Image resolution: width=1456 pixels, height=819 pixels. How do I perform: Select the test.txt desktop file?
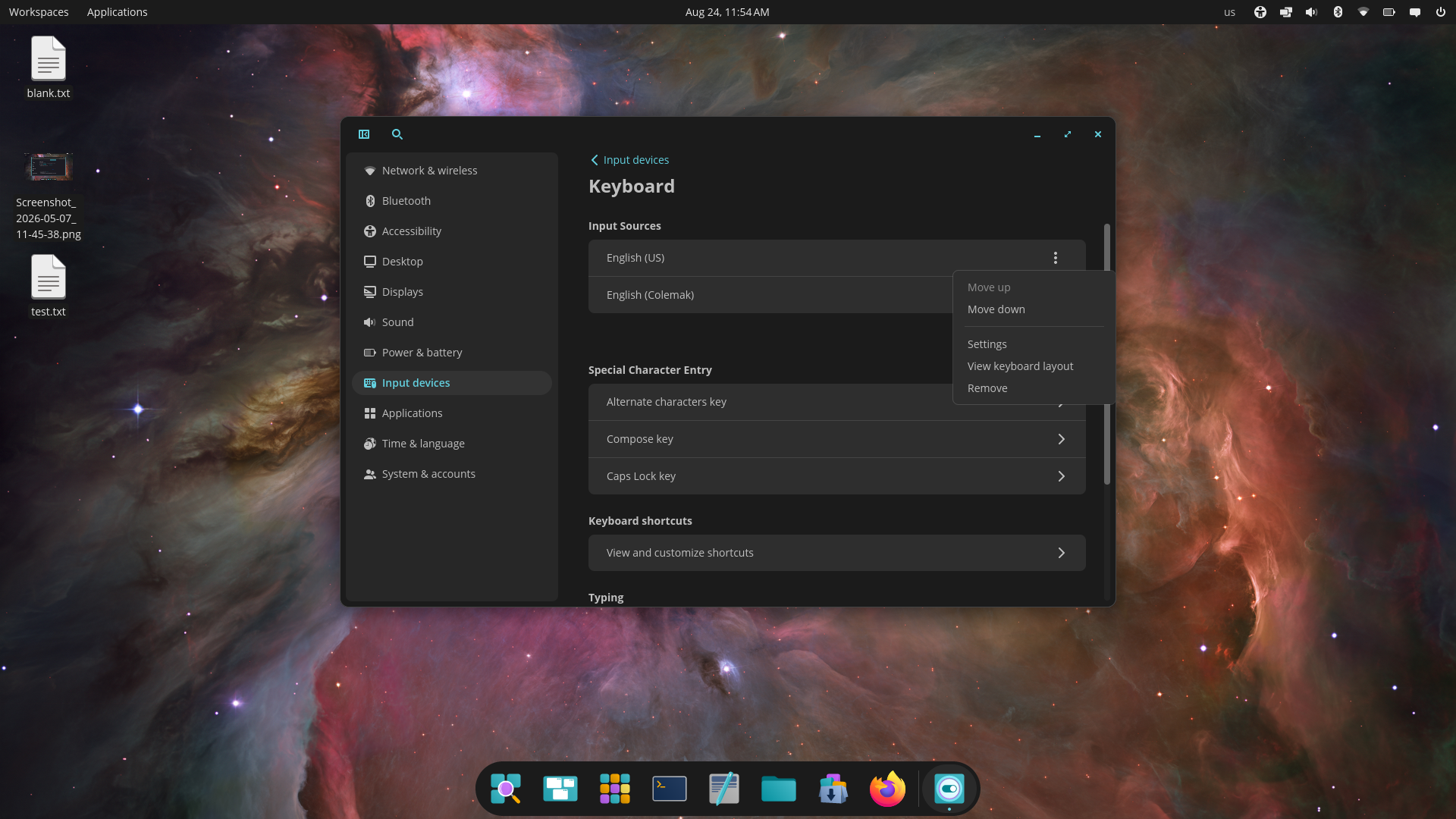(49, 285)
